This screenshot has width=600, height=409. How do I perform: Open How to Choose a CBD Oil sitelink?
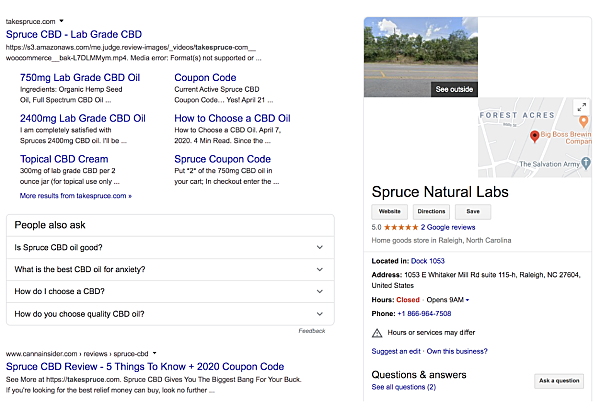click(232, 119)
